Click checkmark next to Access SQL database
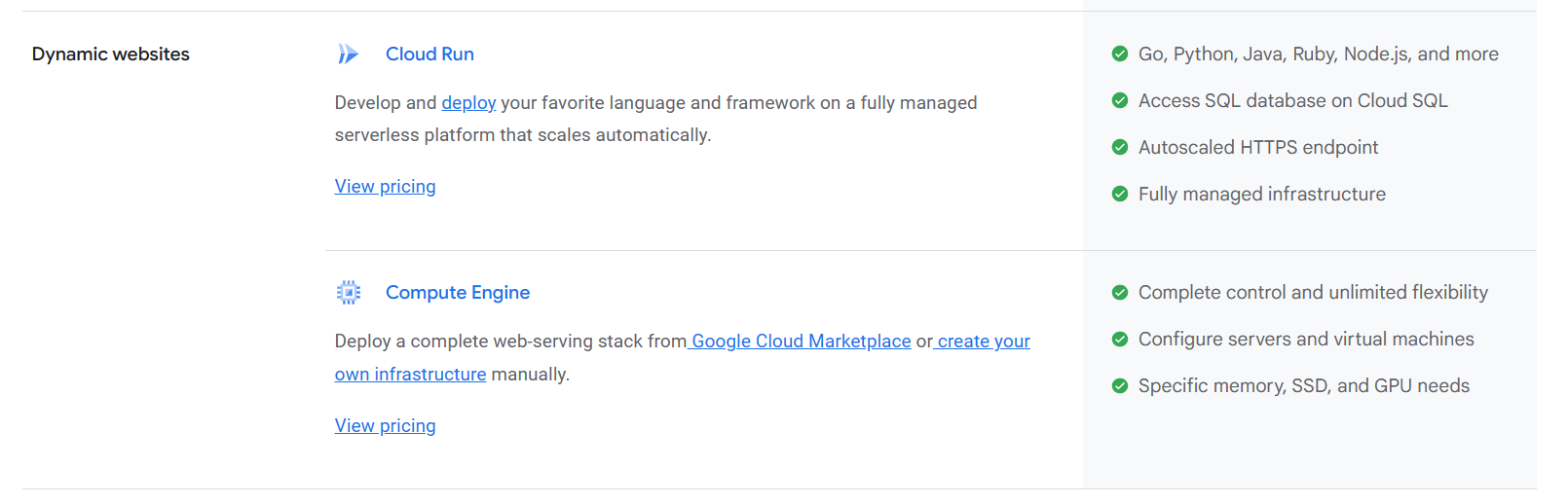 point(1120,101)
